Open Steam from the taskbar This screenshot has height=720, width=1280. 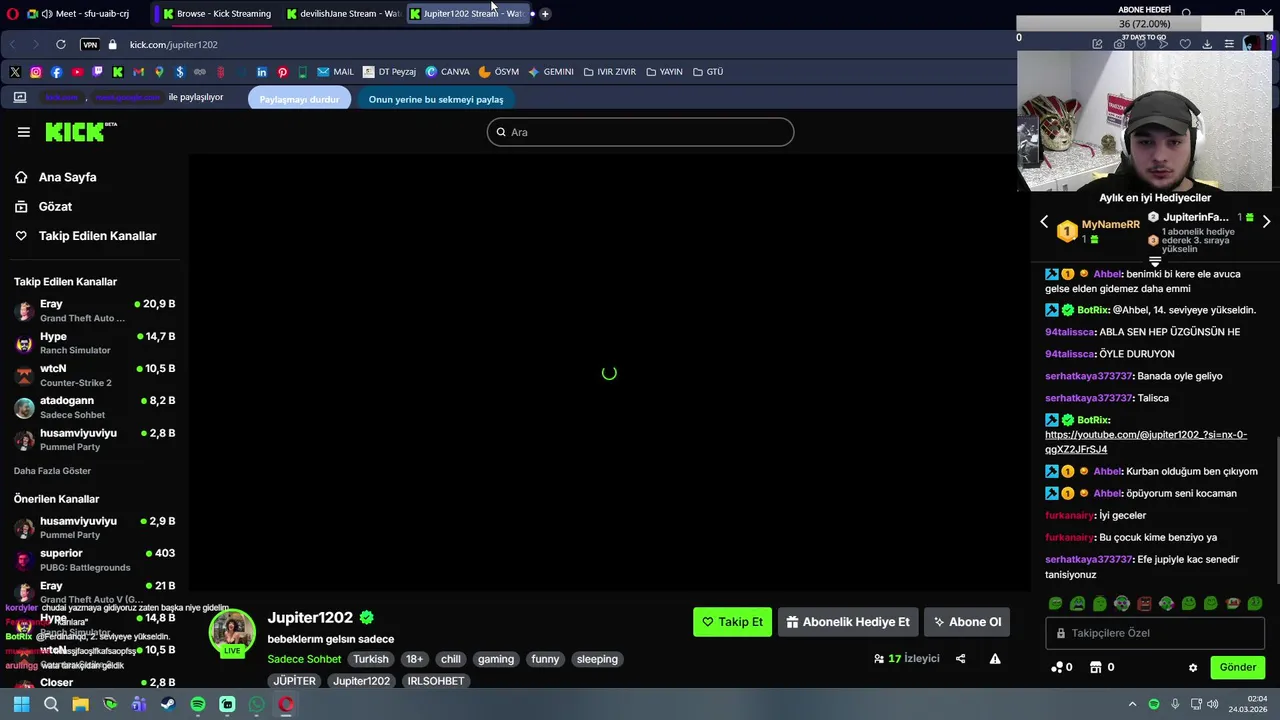tap(168, 705)
